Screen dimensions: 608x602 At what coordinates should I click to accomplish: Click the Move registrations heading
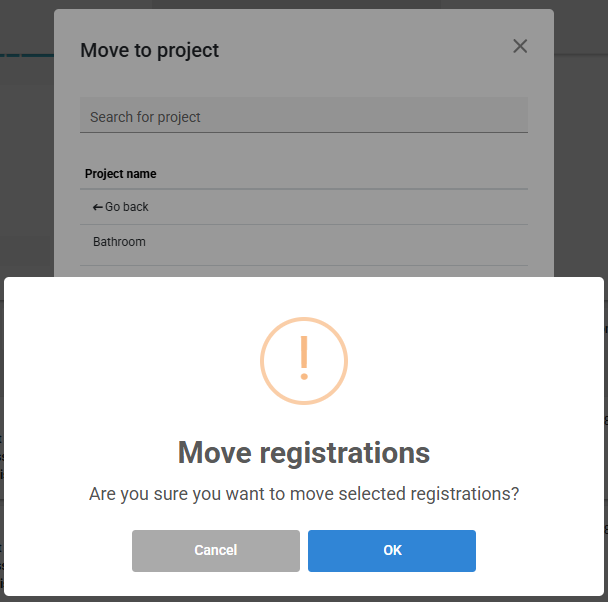pyautogui.click(x=304, y=452)
